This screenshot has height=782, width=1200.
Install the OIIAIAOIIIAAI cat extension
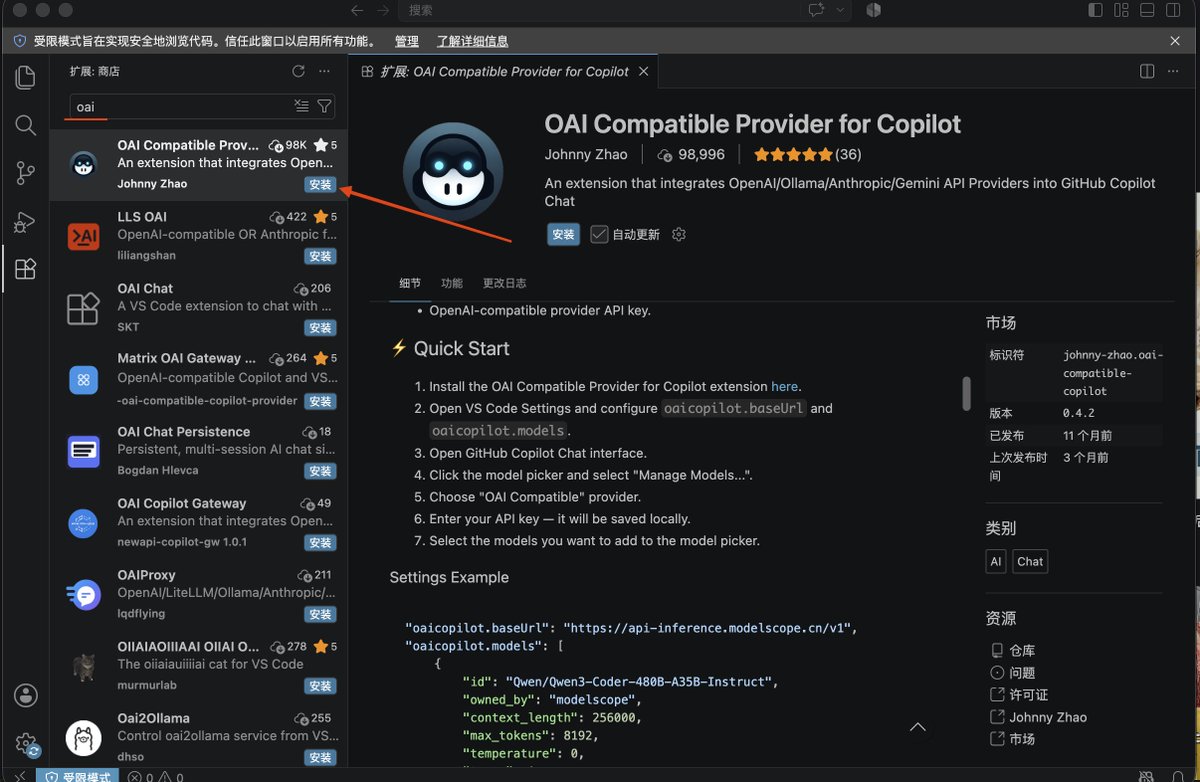320,686
